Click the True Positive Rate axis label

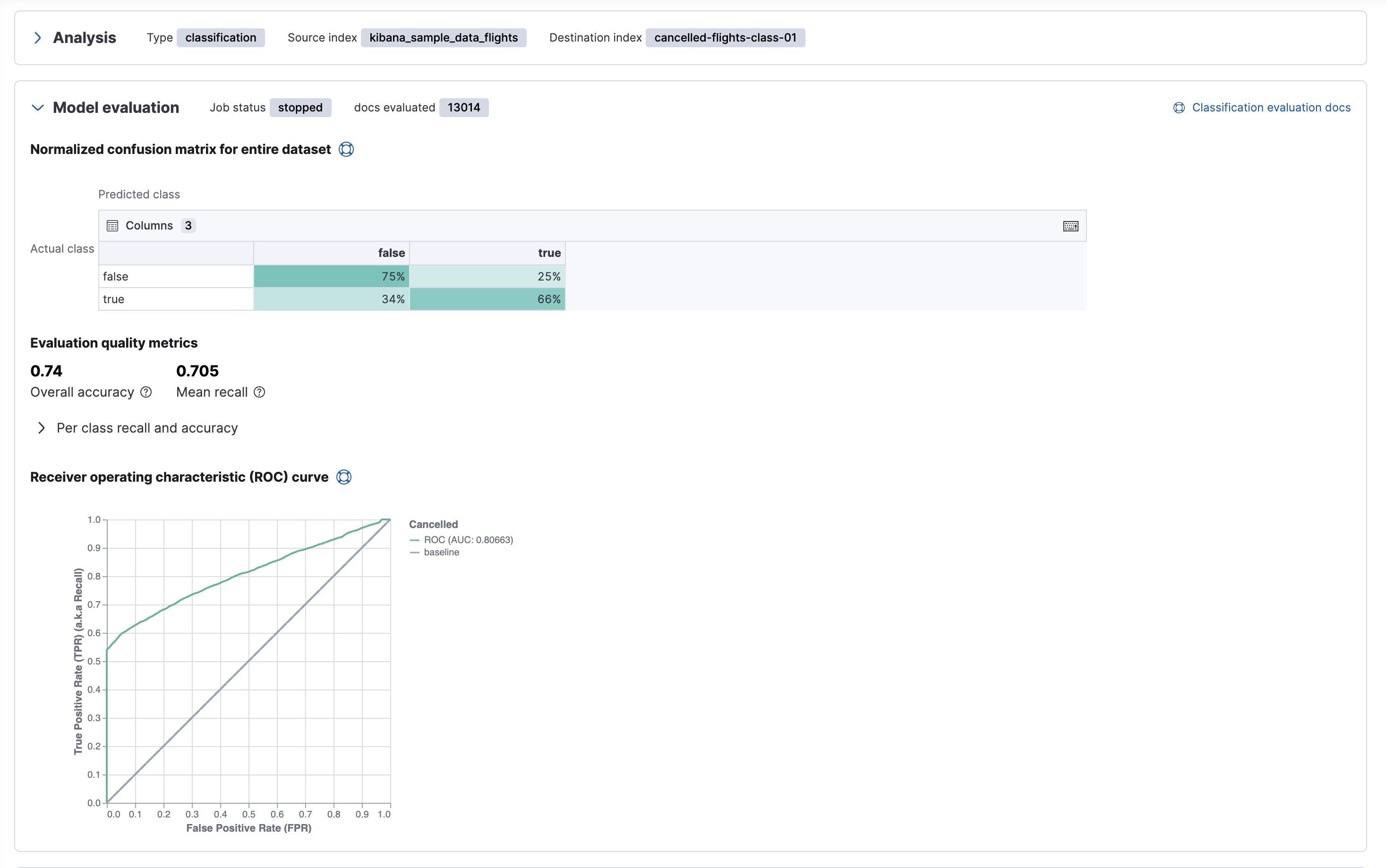[x=78, y=661]
